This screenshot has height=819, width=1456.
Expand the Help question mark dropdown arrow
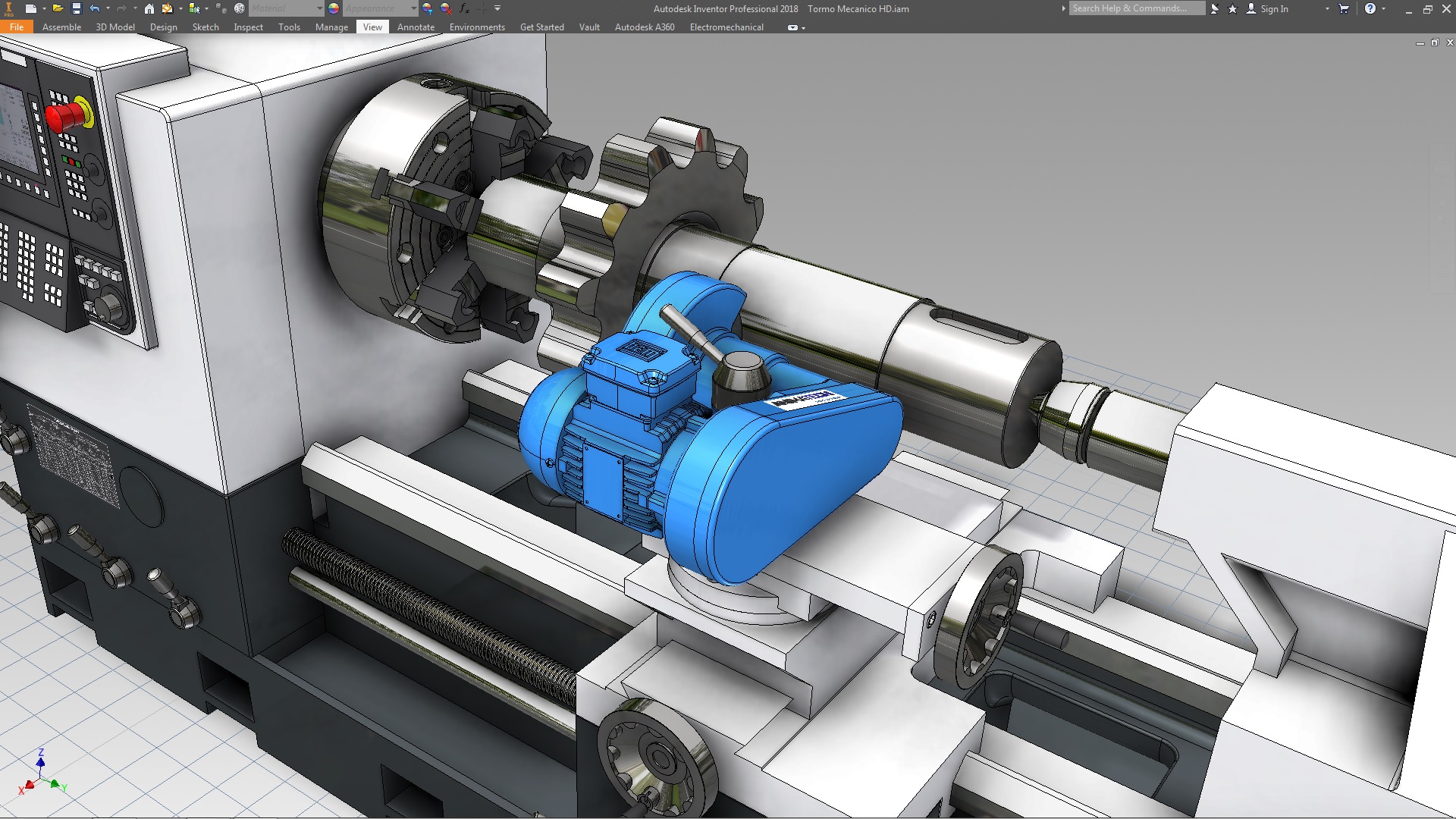[1384, 8]
